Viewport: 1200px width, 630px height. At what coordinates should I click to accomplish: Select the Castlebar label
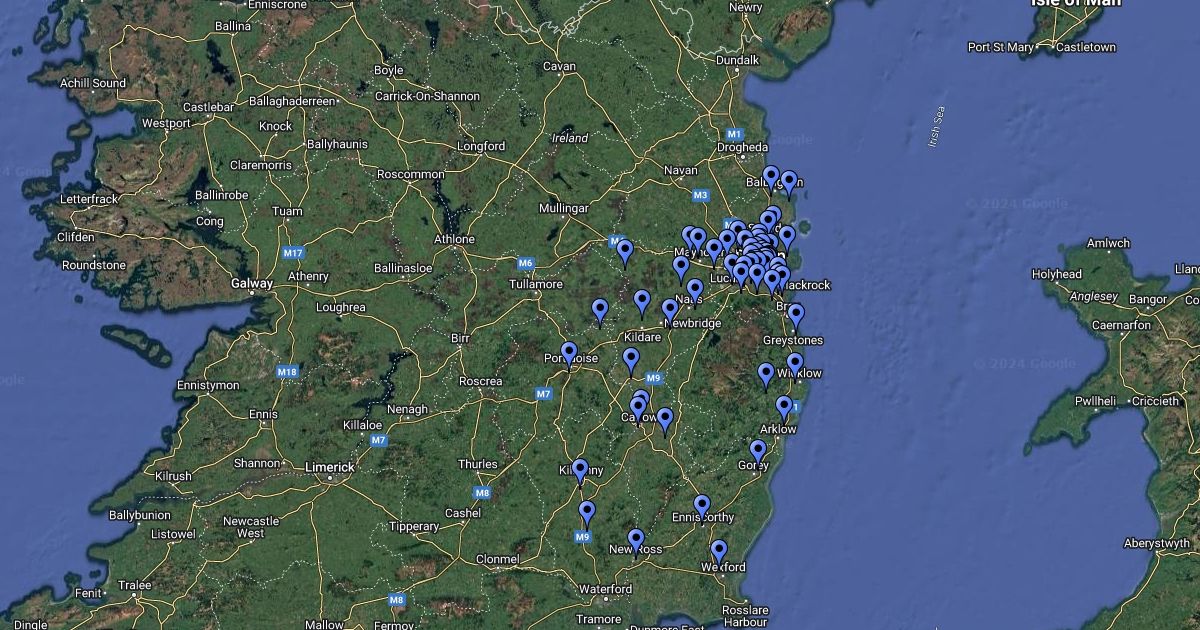(208, 107)
